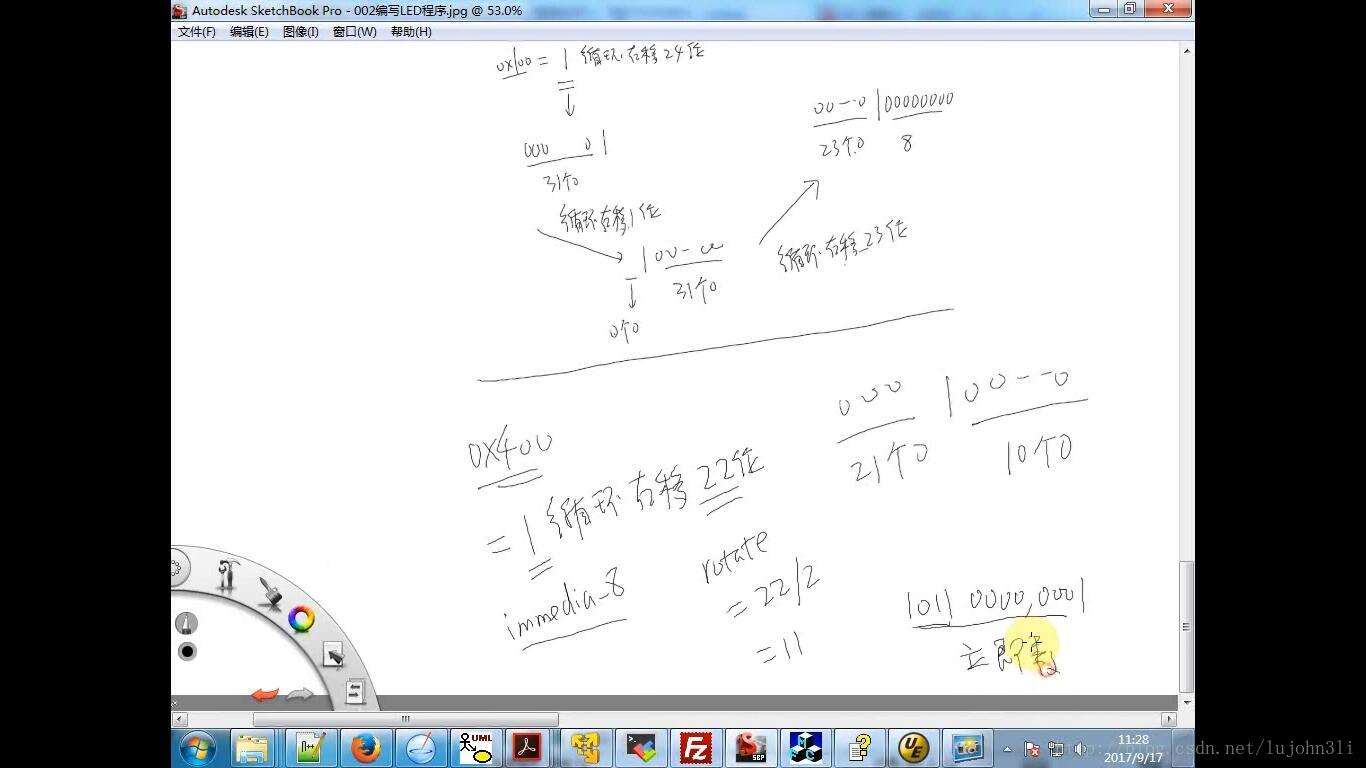Open the color wheel in the lagoon
This screenshot has height=768, width=1366.
tap(302, 619)
